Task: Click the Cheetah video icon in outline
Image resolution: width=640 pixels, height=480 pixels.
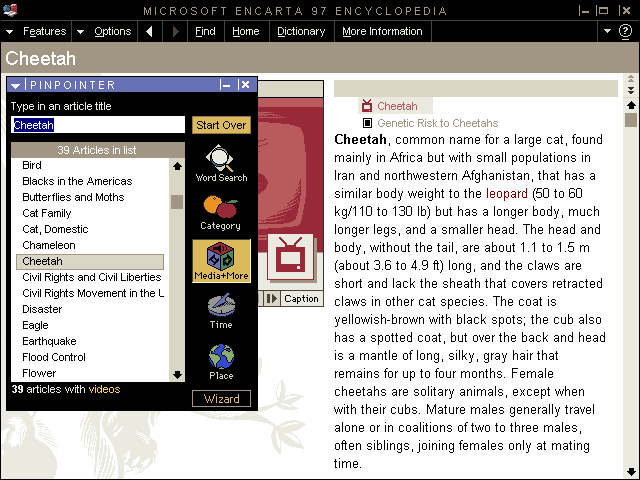Action: (367, 106)
